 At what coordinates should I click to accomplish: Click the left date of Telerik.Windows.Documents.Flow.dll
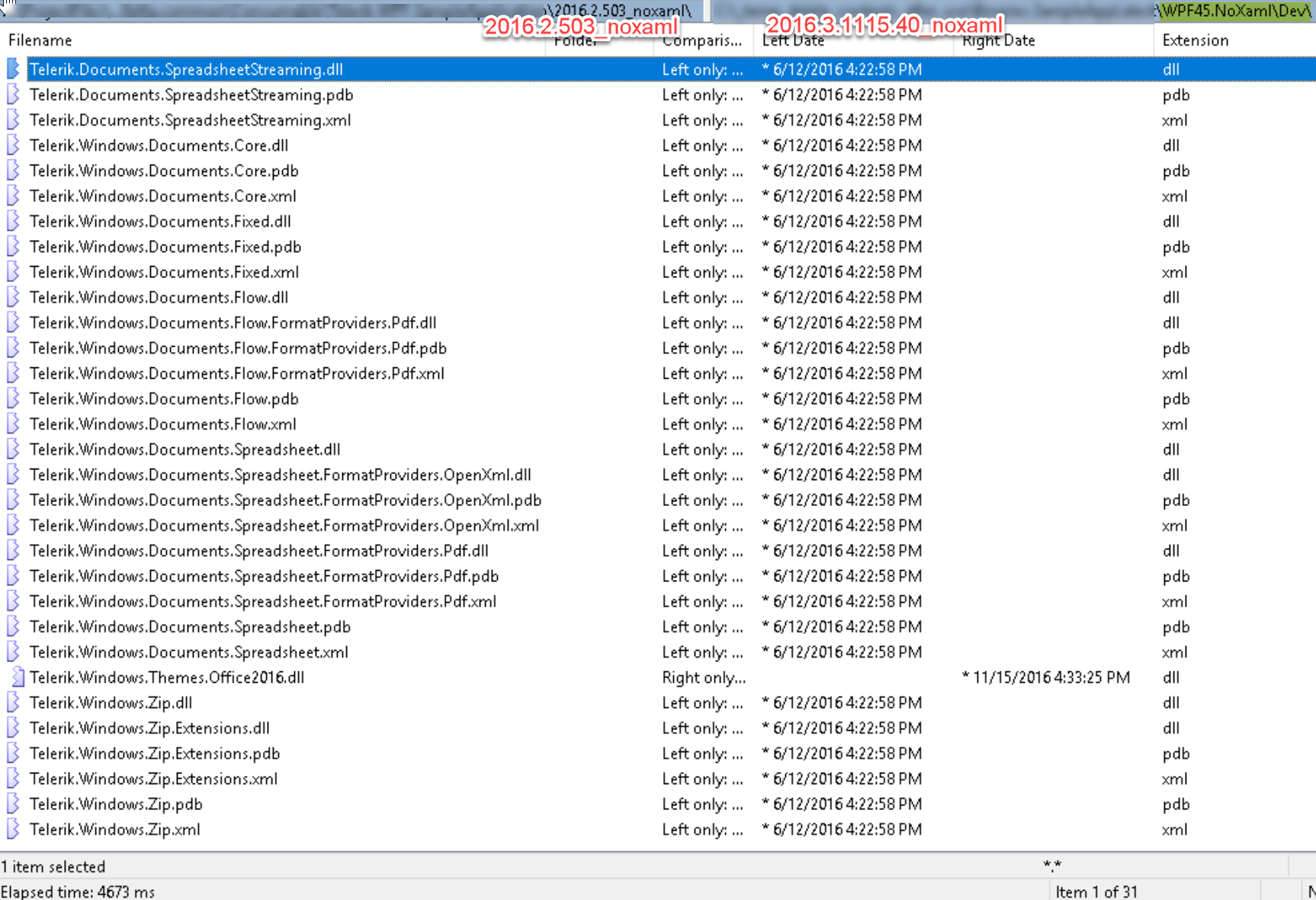tap(842, 297)
